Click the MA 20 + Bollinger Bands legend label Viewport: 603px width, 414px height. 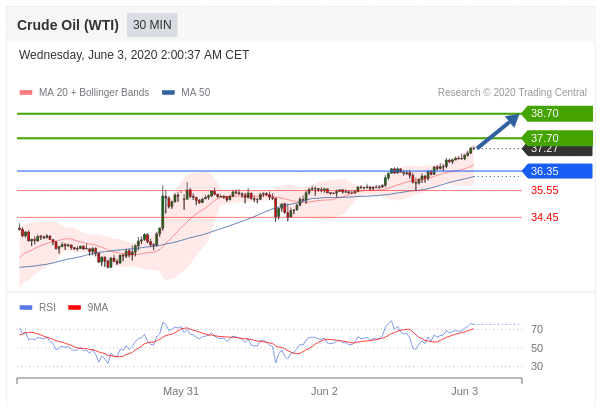click(x=94, y=93)
